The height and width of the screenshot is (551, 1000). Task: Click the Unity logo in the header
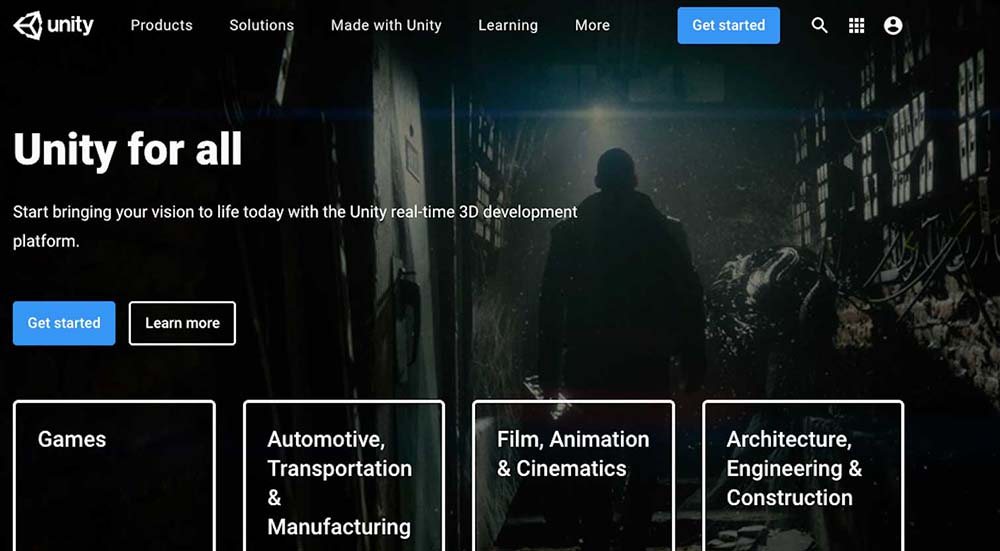tap(54, 26)
